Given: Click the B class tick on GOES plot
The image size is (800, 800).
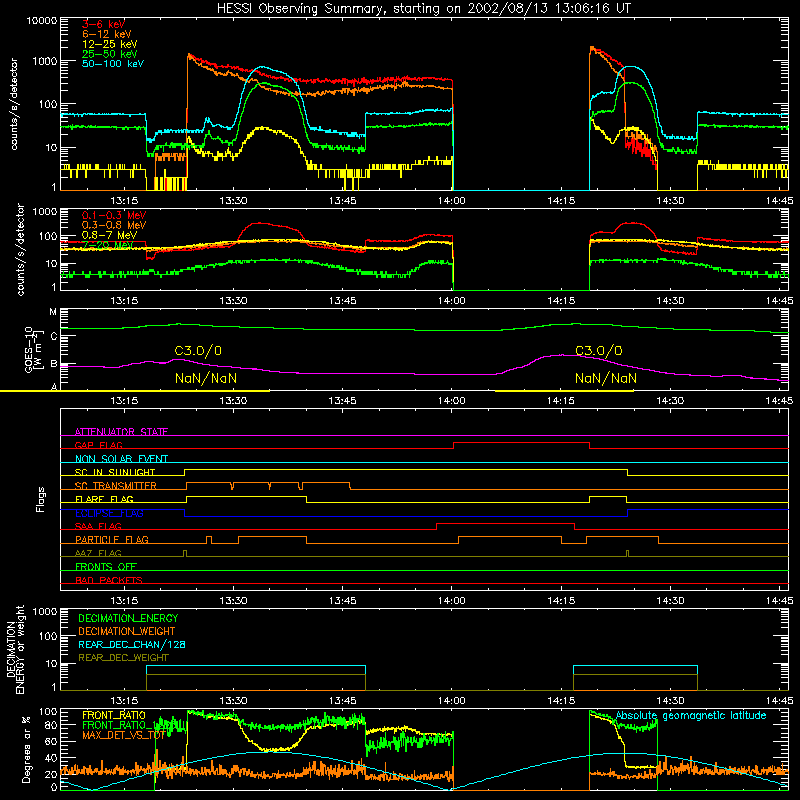Looking at the screenshot, I should tap(54, 364).
